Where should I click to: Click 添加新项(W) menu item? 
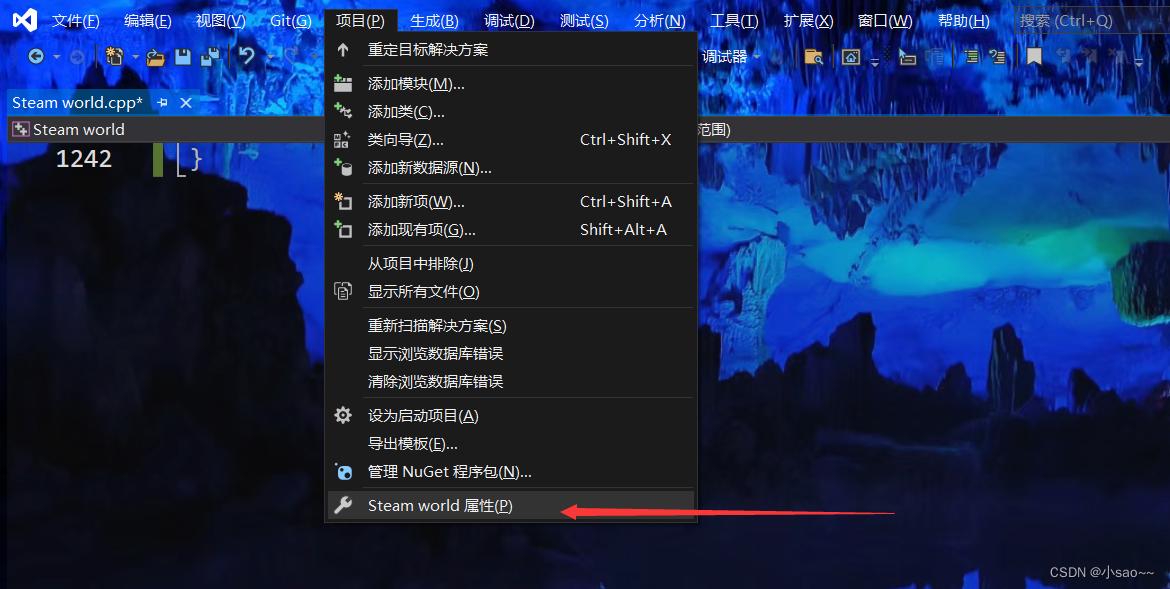(x=416, y=202)
